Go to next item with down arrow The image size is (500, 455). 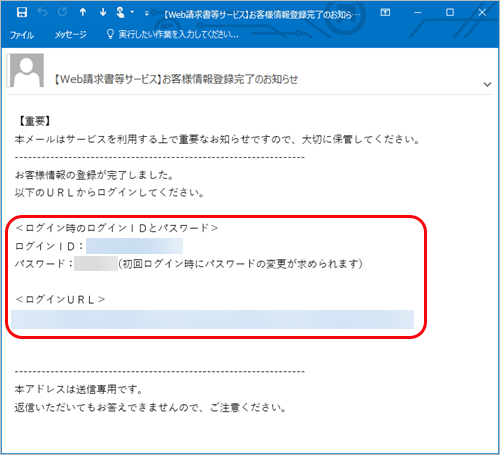click(x=103, y=13)
